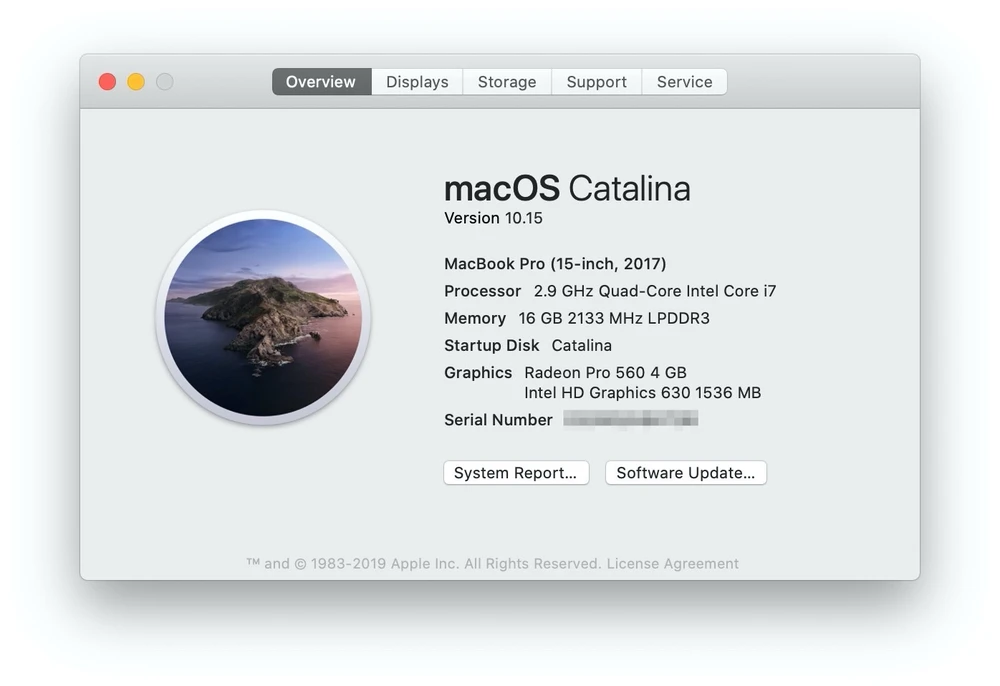Viewport: 1000px width, 686px height.
Task: Click the gray disabled zoom button
Action: point(165,82)
